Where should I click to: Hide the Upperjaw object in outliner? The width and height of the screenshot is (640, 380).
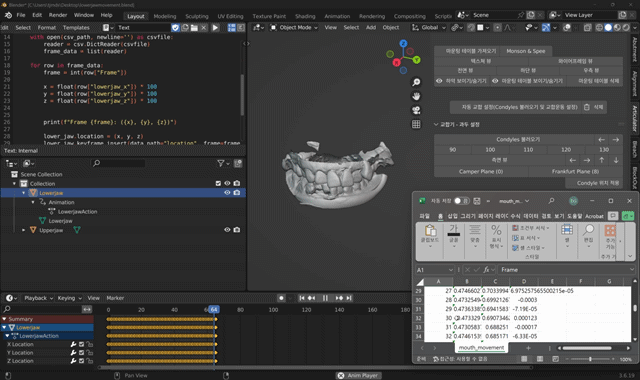227,230
